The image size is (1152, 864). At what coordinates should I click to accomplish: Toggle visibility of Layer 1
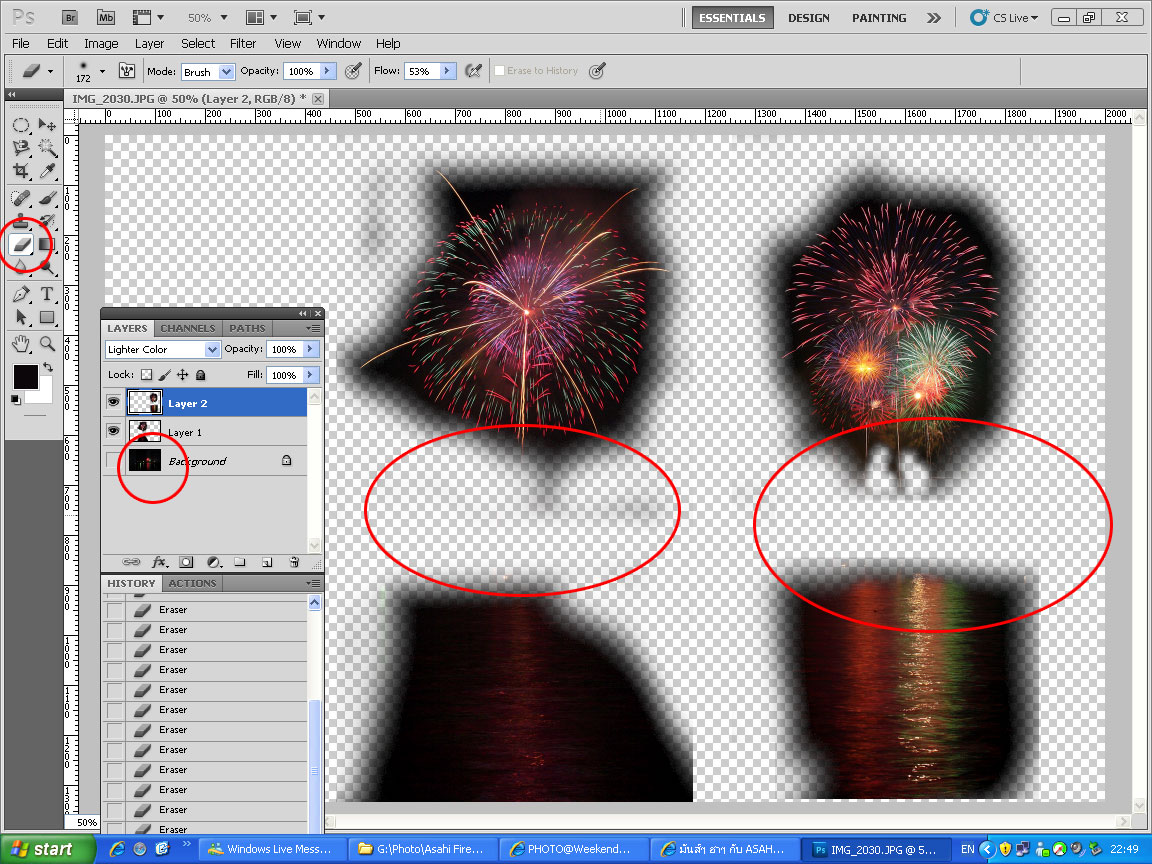coord(113,431)
